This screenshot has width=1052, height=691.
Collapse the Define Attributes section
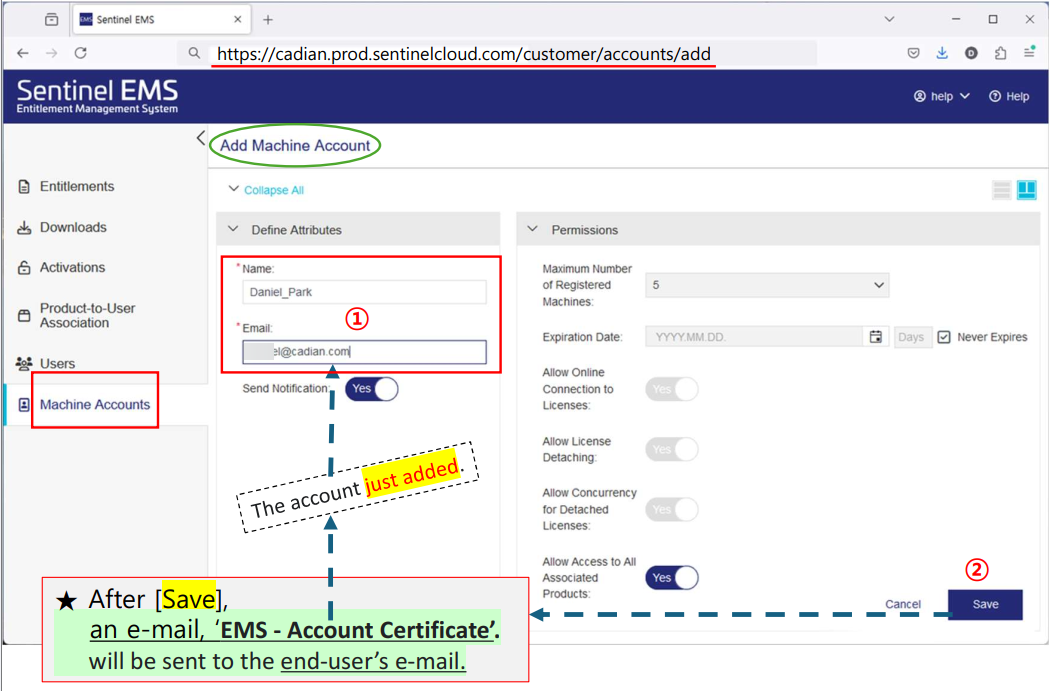pyautogui.click(x=233, y=229)
